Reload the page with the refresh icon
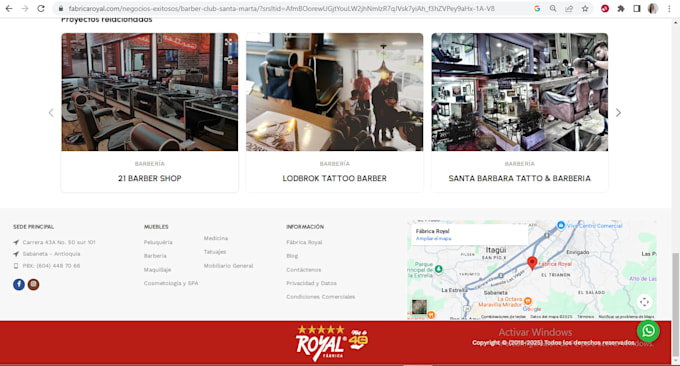Screen dimensions: 680x366 41,8
